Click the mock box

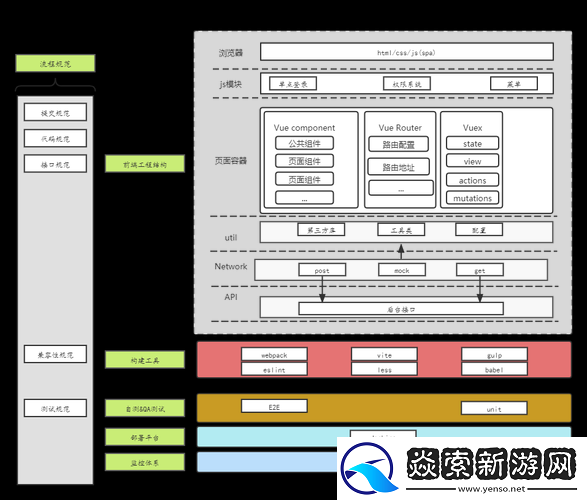402,270
